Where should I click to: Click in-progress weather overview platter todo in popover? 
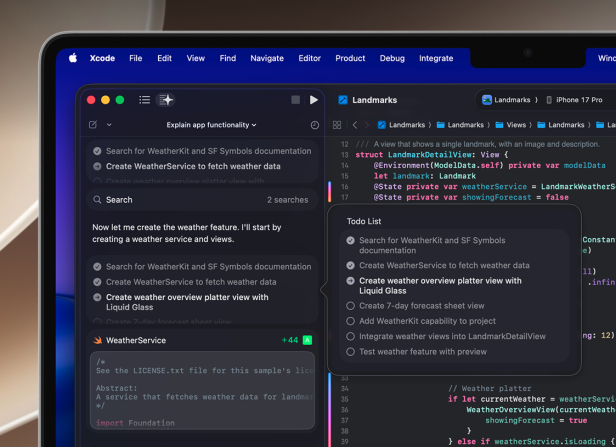440,286
